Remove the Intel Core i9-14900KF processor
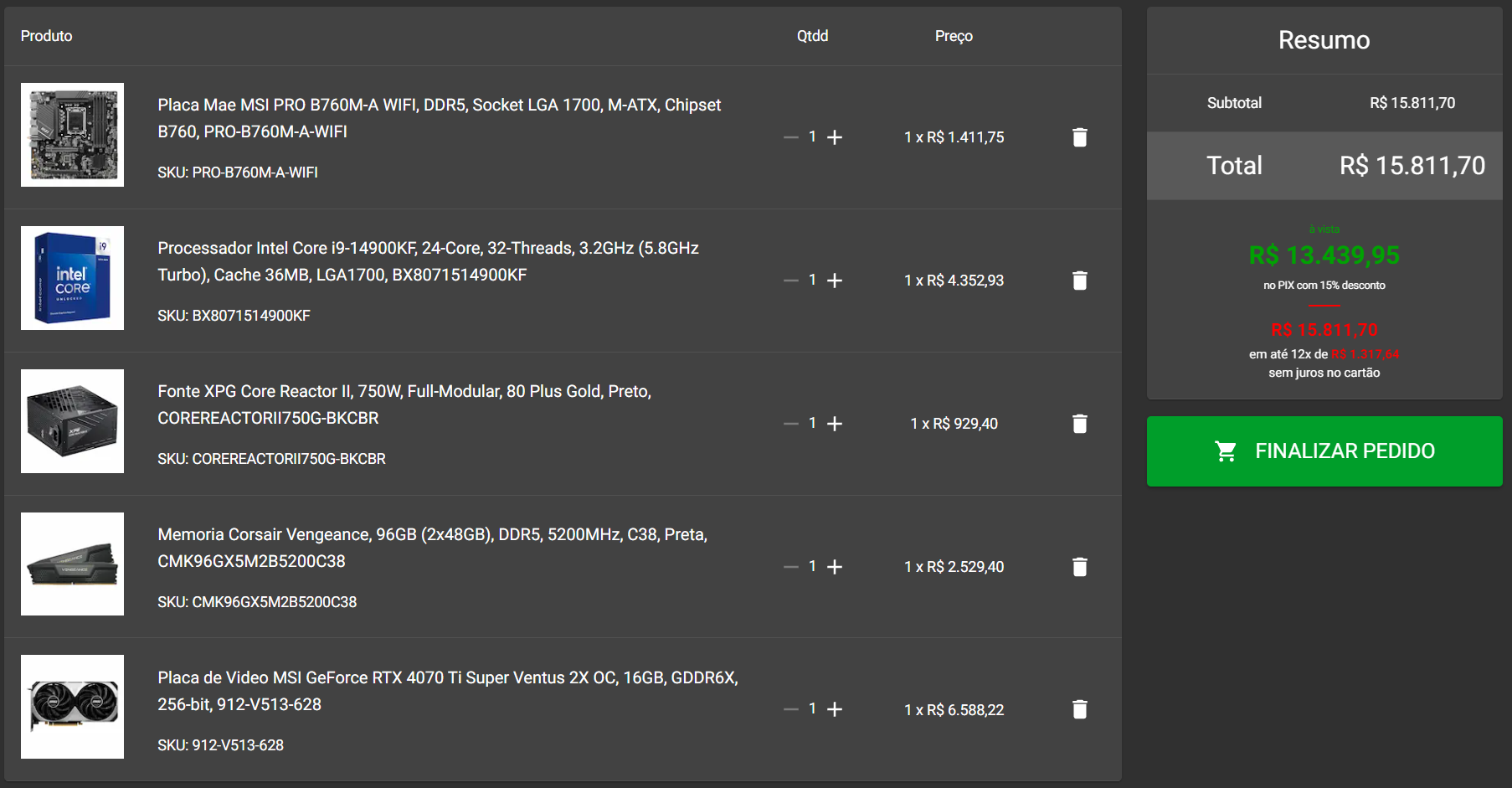1512x788 pixels. coord(1079,281)
